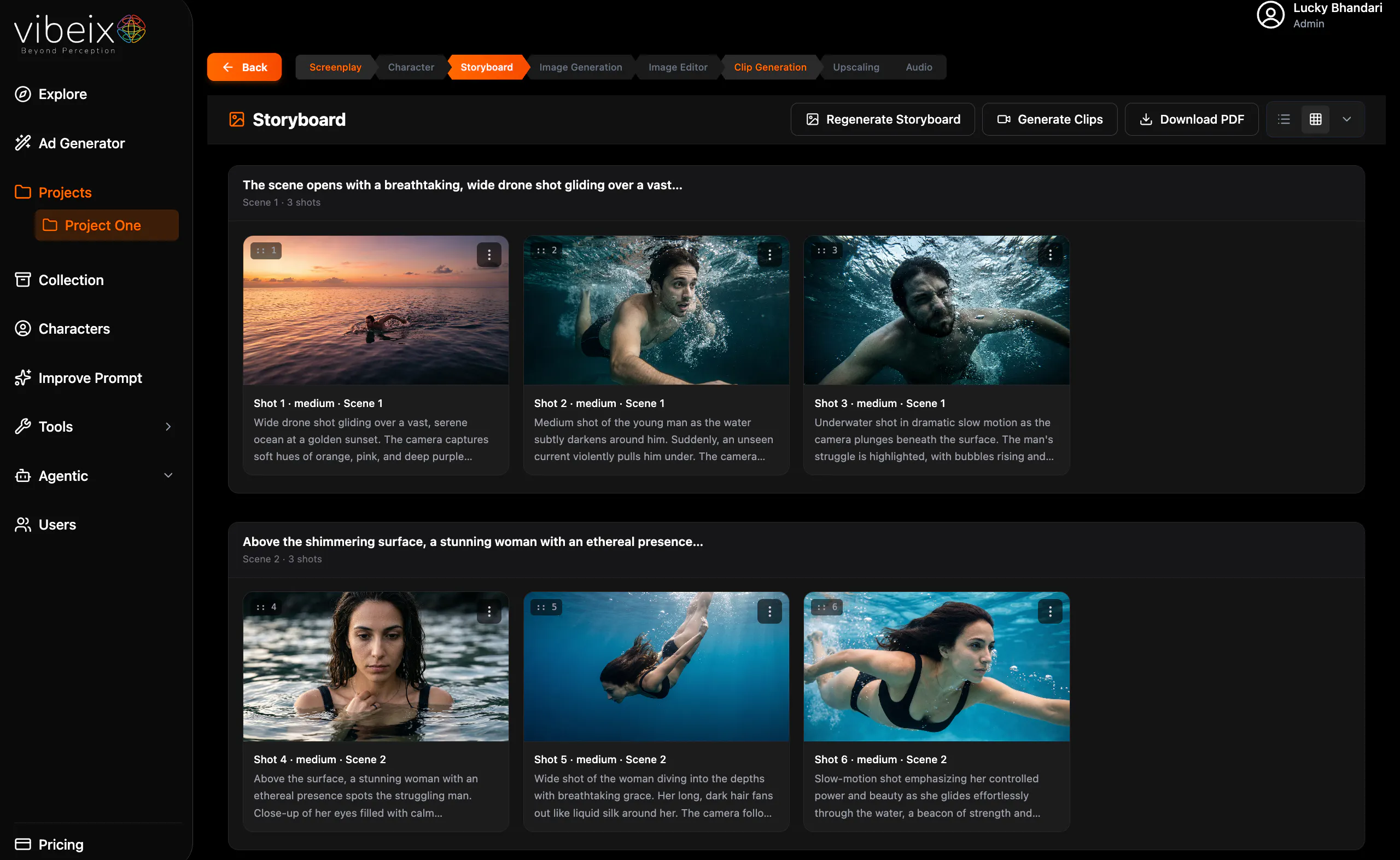1400x860 pixels.
Task: Open the Image Generation step tab
Action: coord(580,67)
